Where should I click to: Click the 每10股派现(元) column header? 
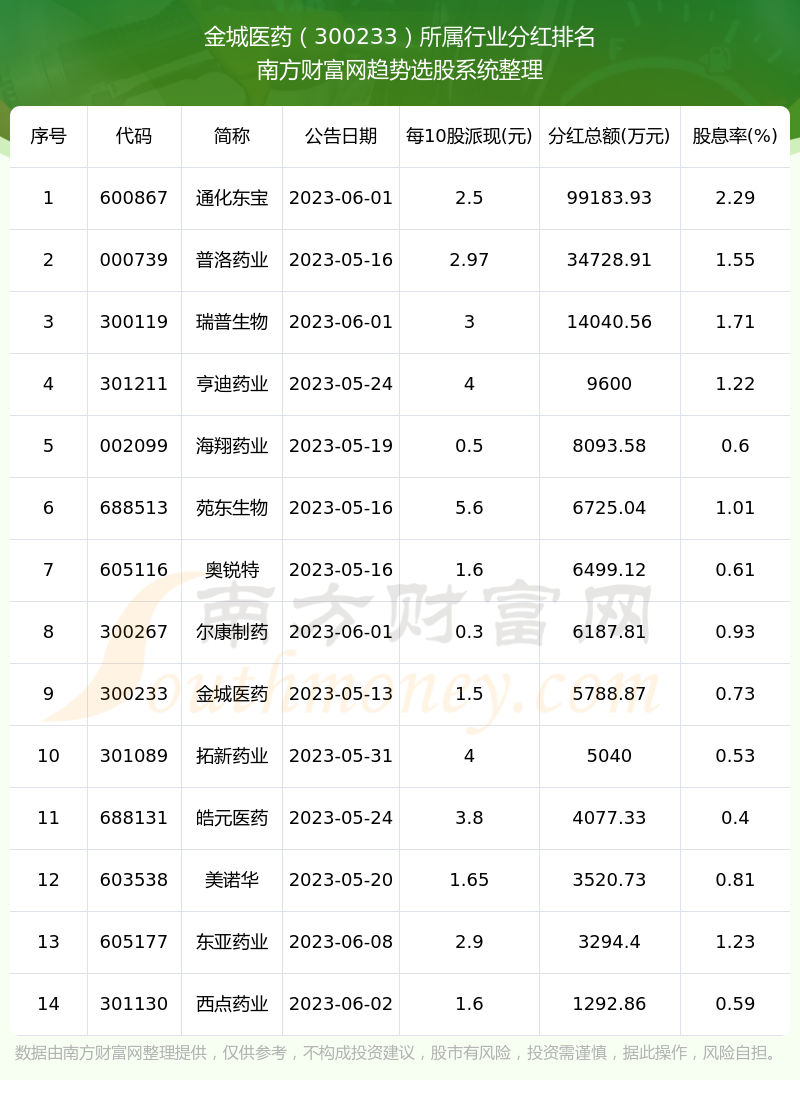point(469,136)
